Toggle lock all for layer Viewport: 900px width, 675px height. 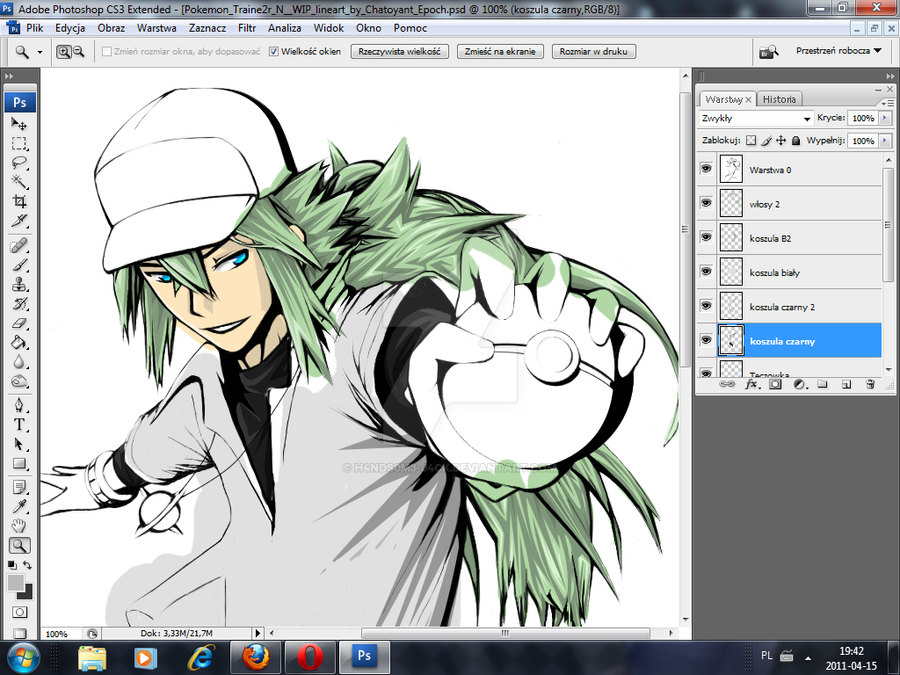click(796, 141)
